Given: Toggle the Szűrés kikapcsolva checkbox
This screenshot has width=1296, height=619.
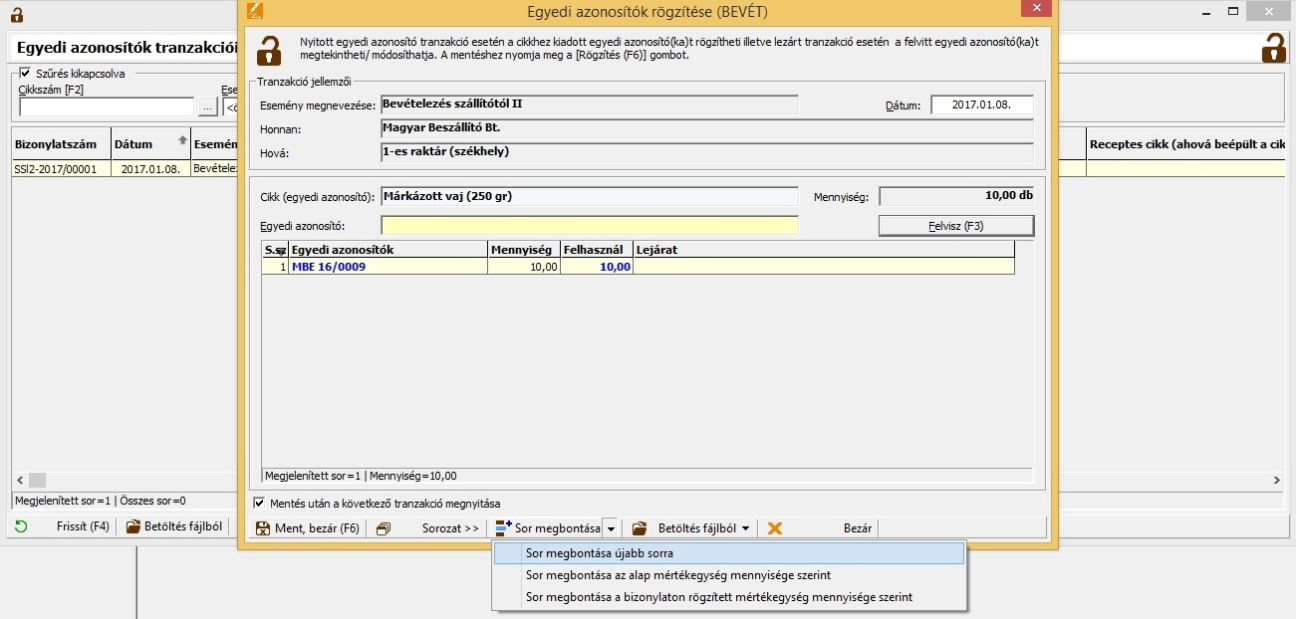Looking at the screenshot, I should [25, 73].
